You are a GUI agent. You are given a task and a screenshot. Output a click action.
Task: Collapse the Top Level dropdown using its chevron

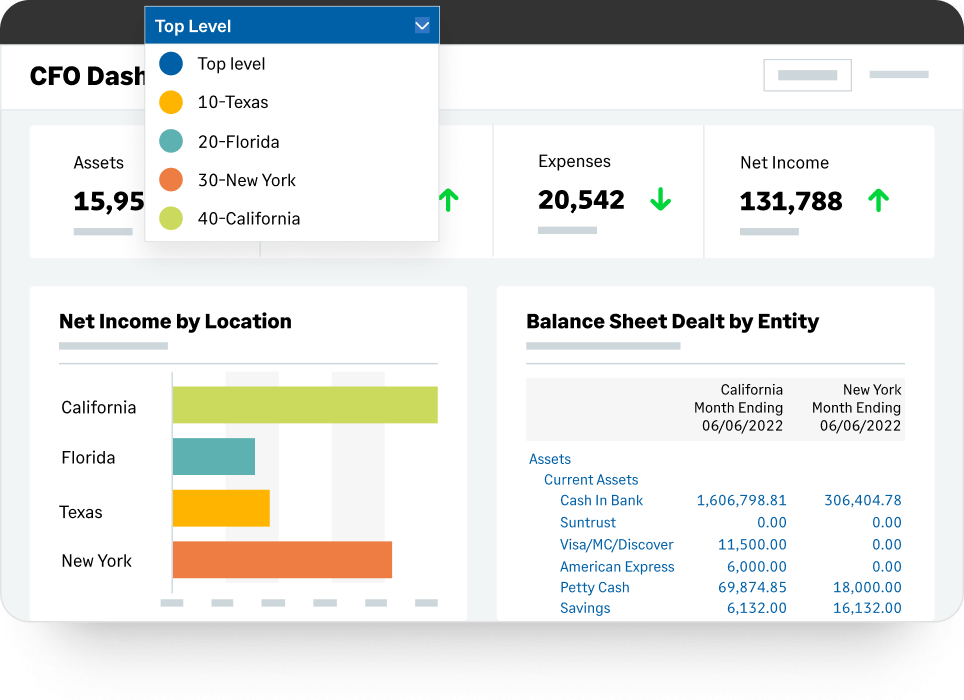coord(422,26)
